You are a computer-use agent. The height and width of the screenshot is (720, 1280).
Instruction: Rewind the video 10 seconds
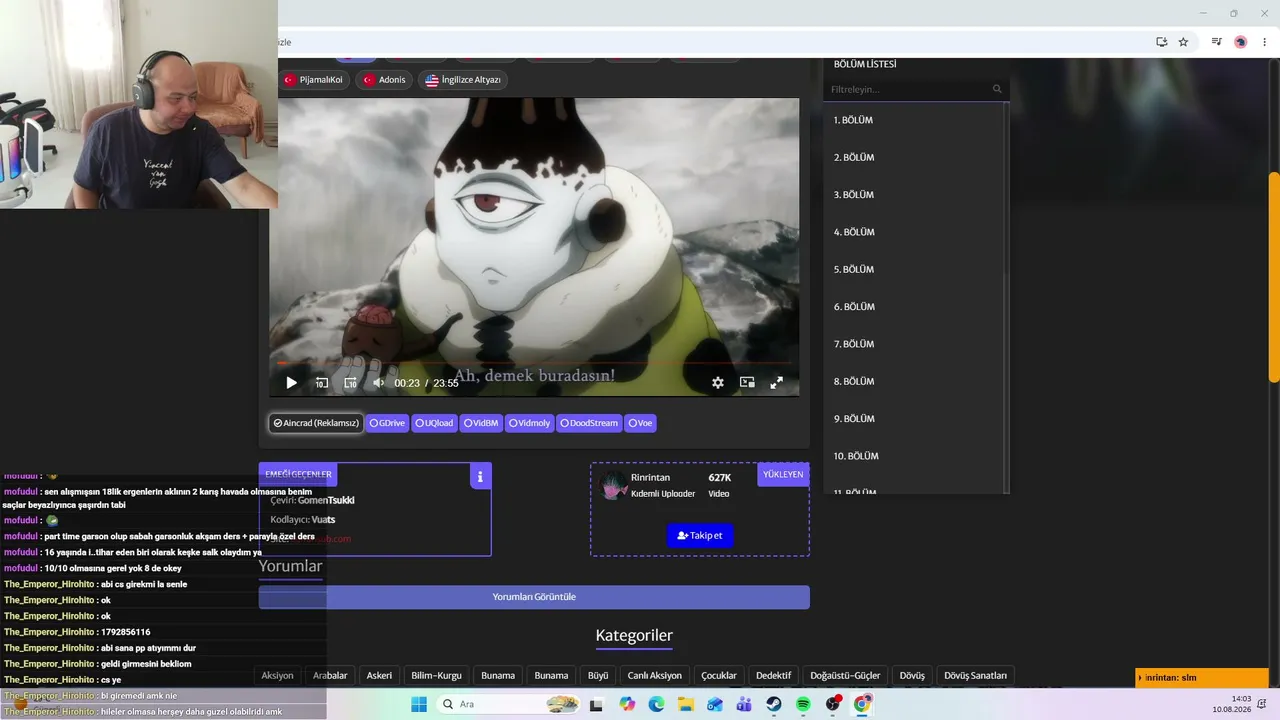321,383
